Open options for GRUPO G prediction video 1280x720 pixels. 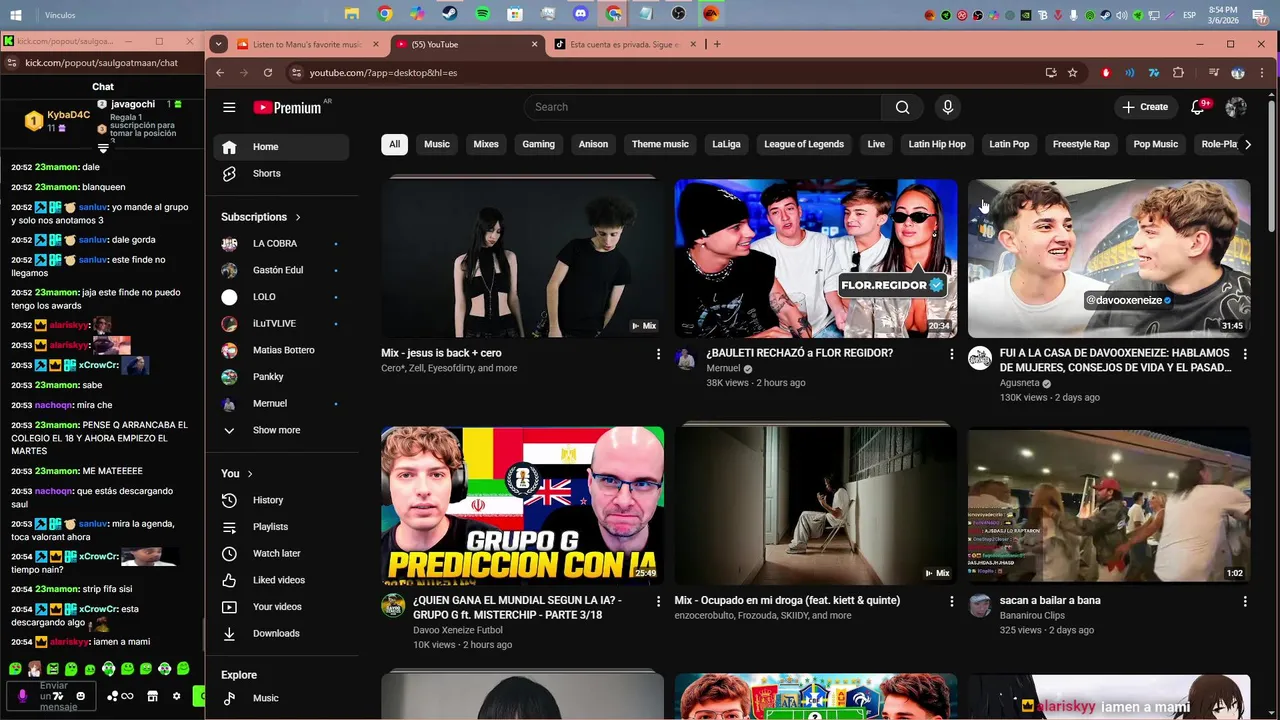658,601
